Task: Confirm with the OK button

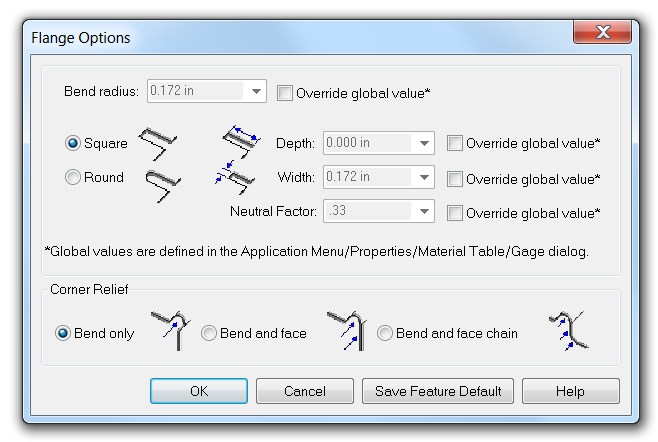Action: [199, 391]
